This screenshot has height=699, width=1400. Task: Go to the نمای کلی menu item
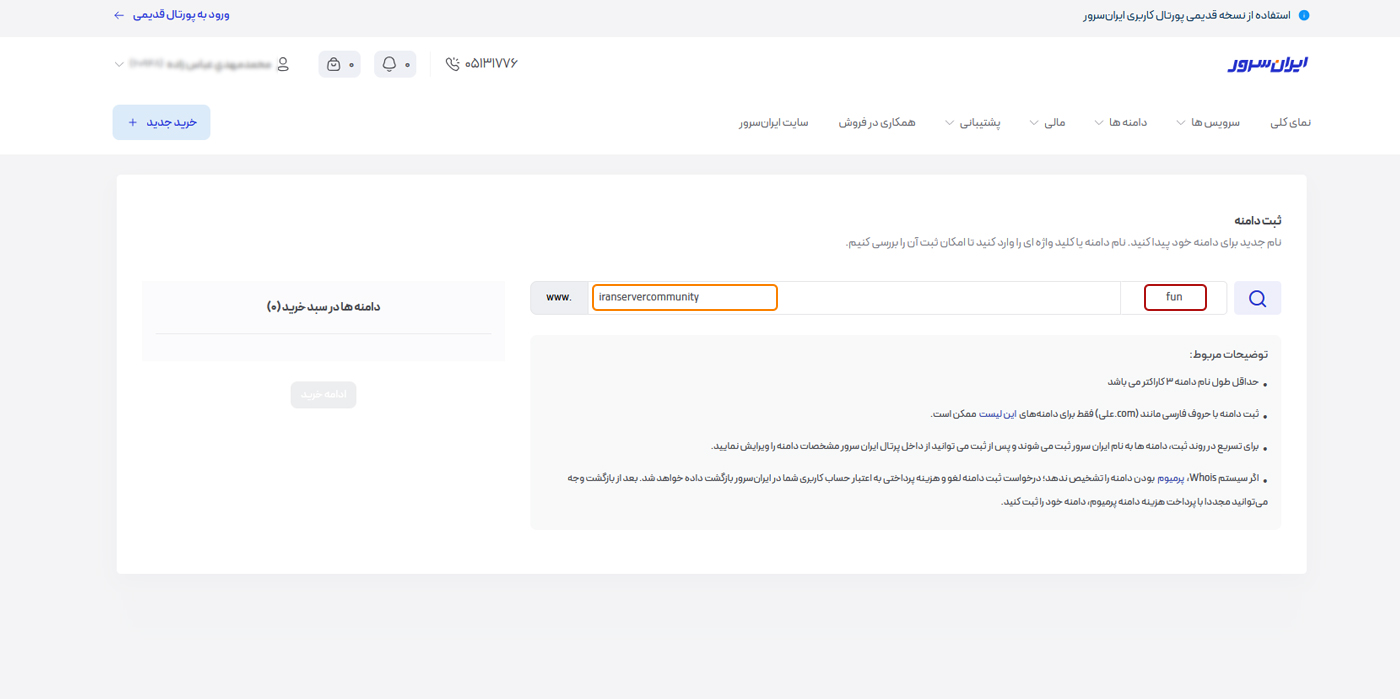1290,122
